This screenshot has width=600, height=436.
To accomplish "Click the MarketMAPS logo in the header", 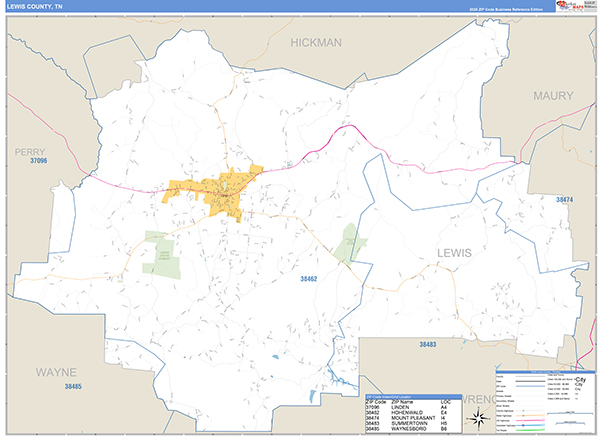I will [570, 6].
